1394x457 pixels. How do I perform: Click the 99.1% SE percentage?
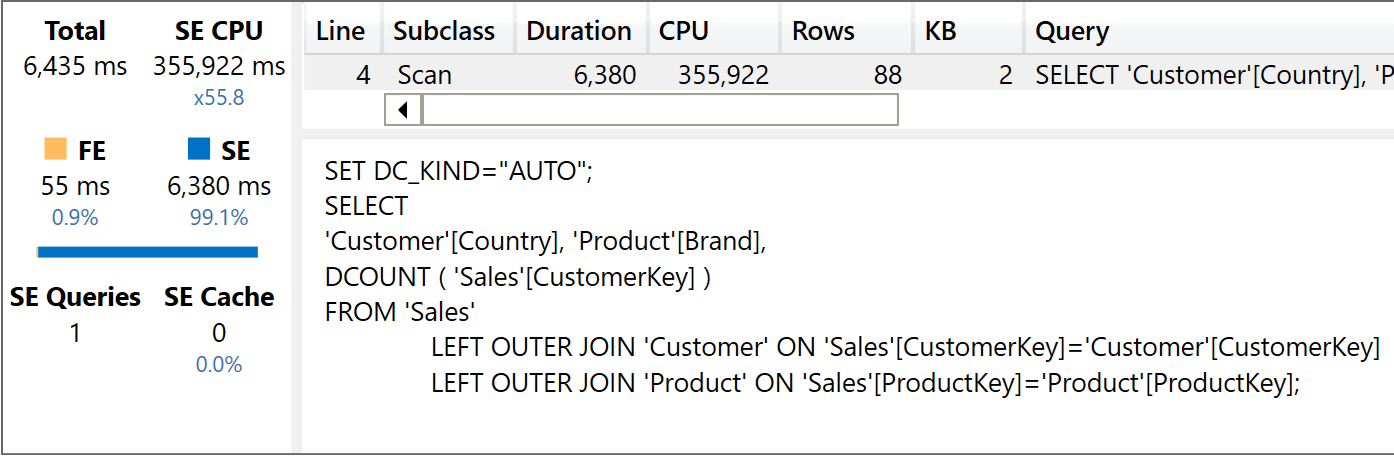point(219,217)
